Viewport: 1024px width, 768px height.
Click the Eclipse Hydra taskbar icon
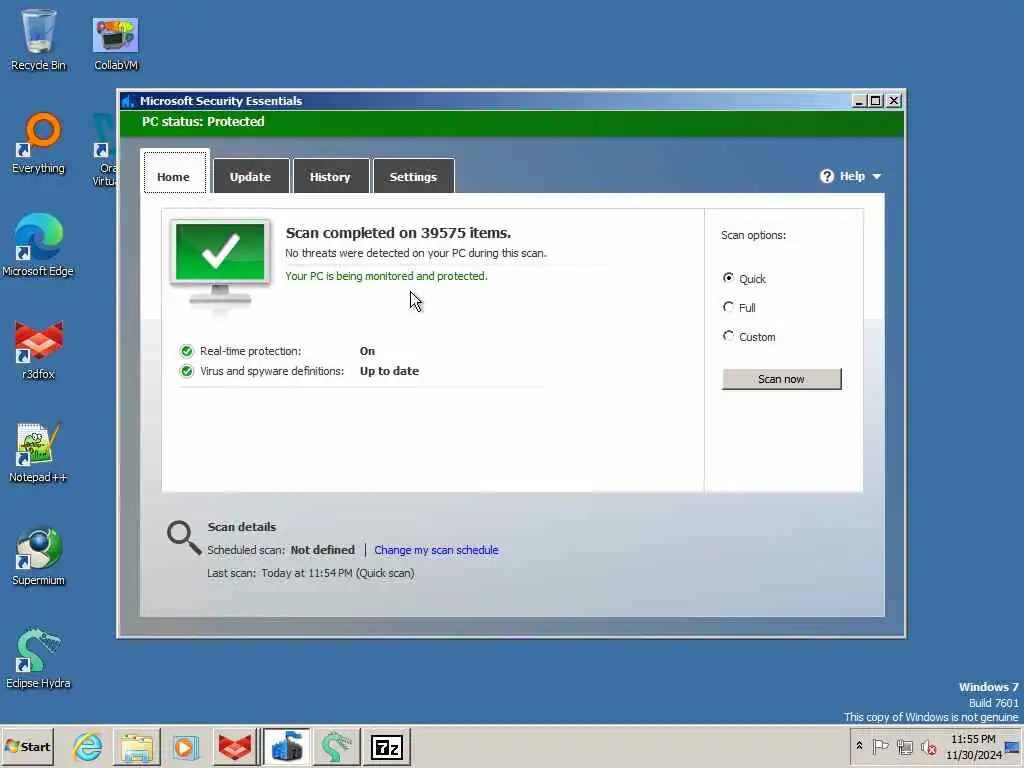coord(337,746)
